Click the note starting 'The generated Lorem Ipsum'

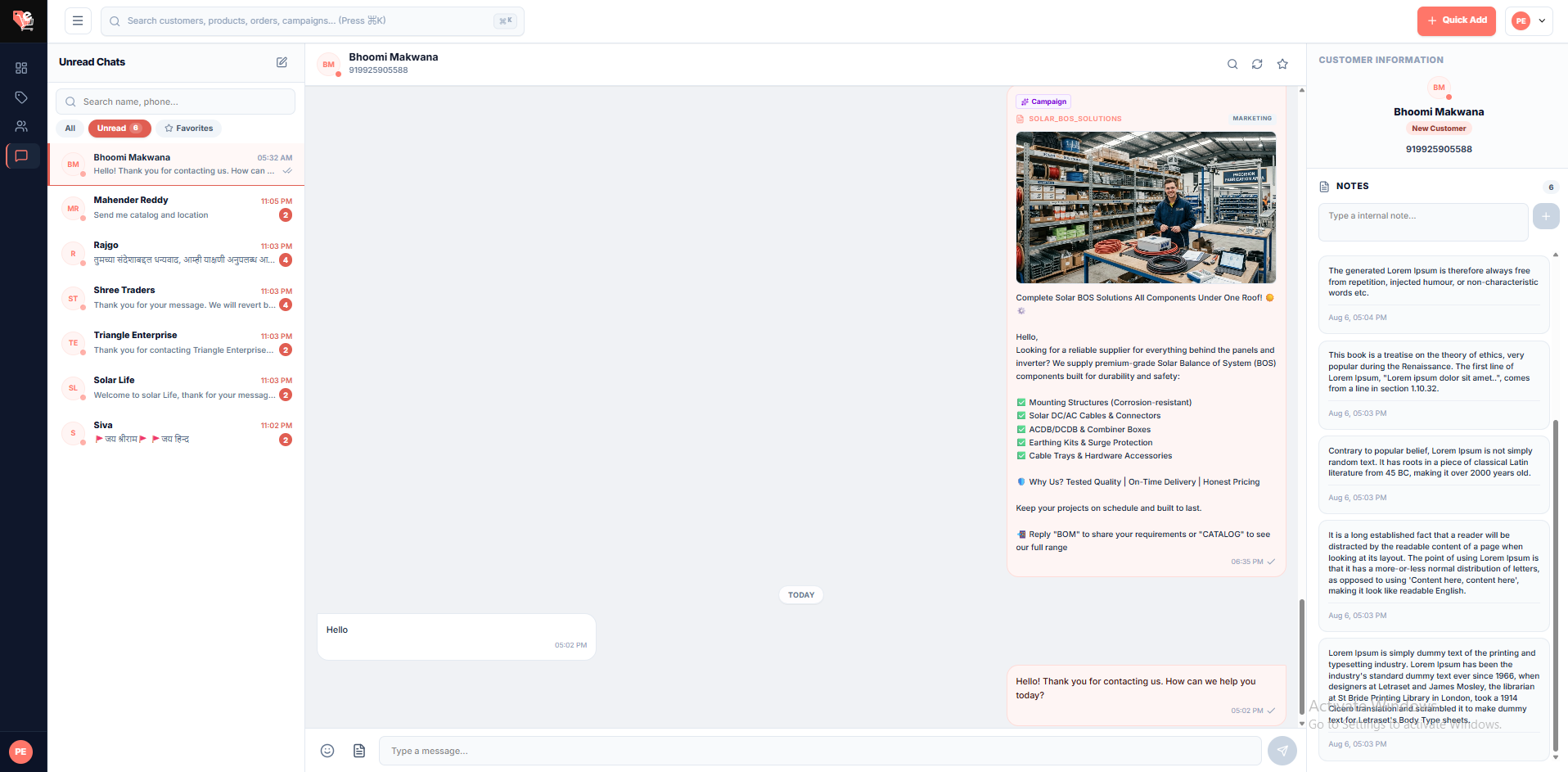[1434, 294]
